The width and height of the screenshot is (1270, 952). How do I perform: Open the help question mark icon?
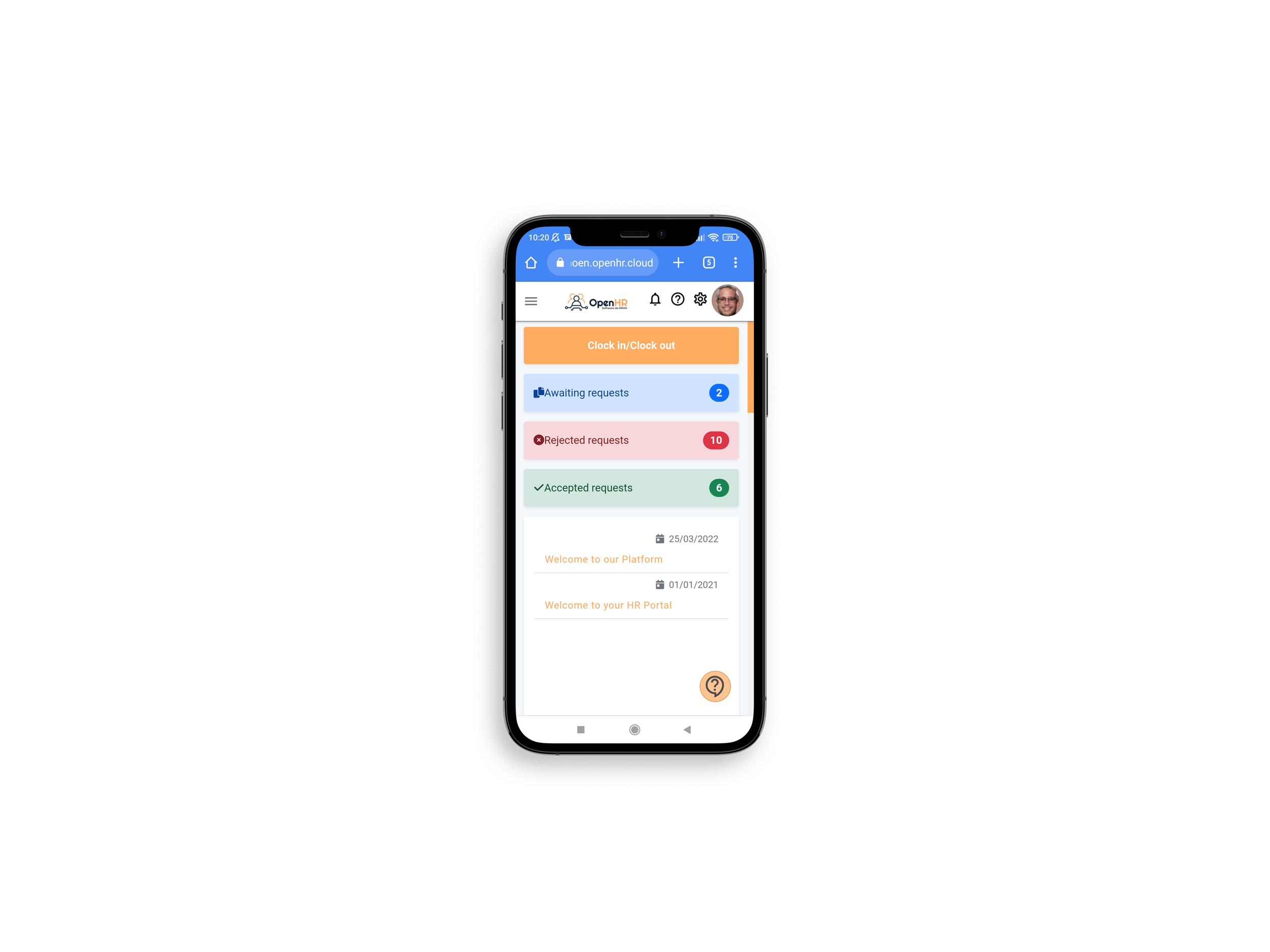(678, 301)
